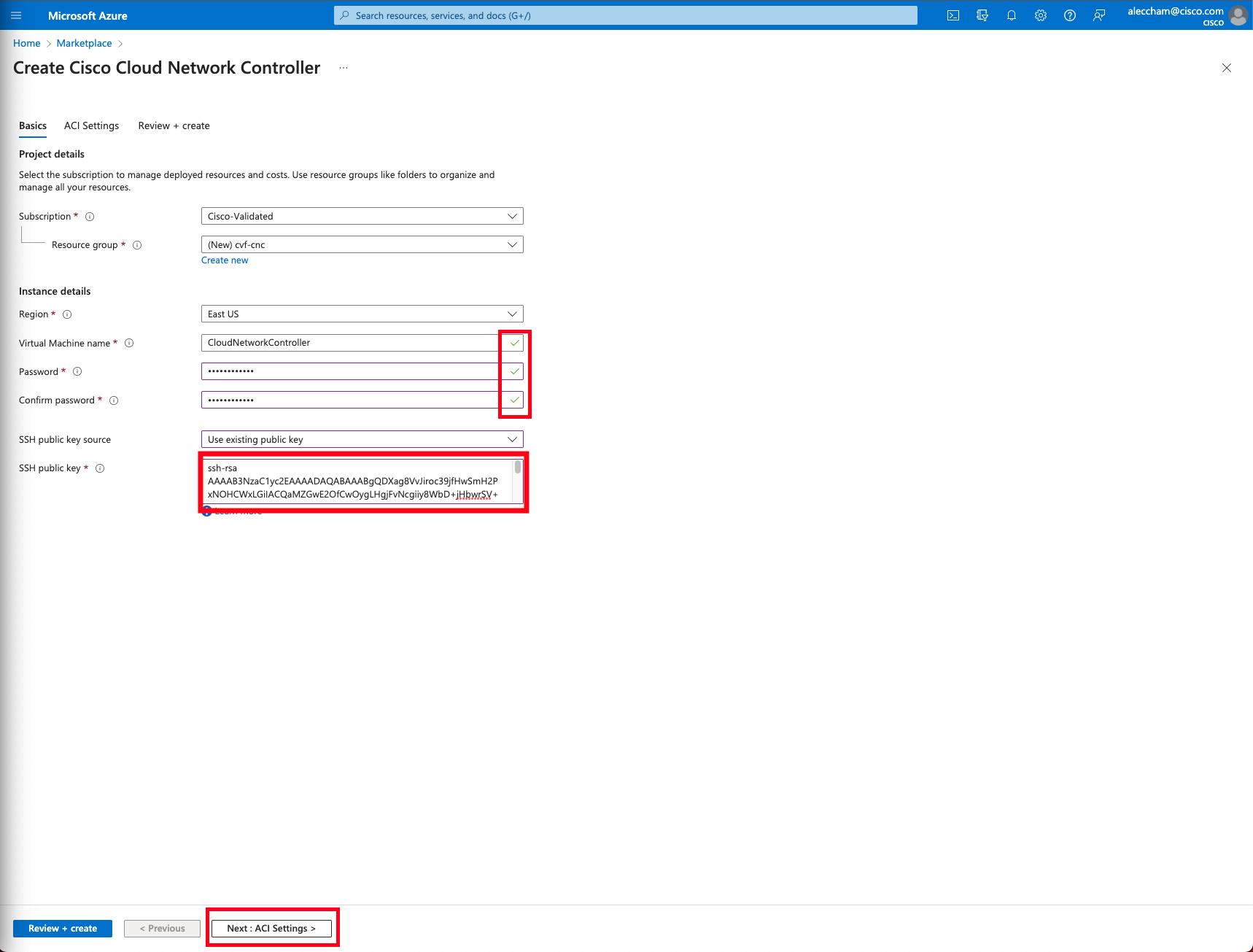This screenshot has width=1253, height=952.
Task: Show the Confirm password info icon
Action: [114, 400]
